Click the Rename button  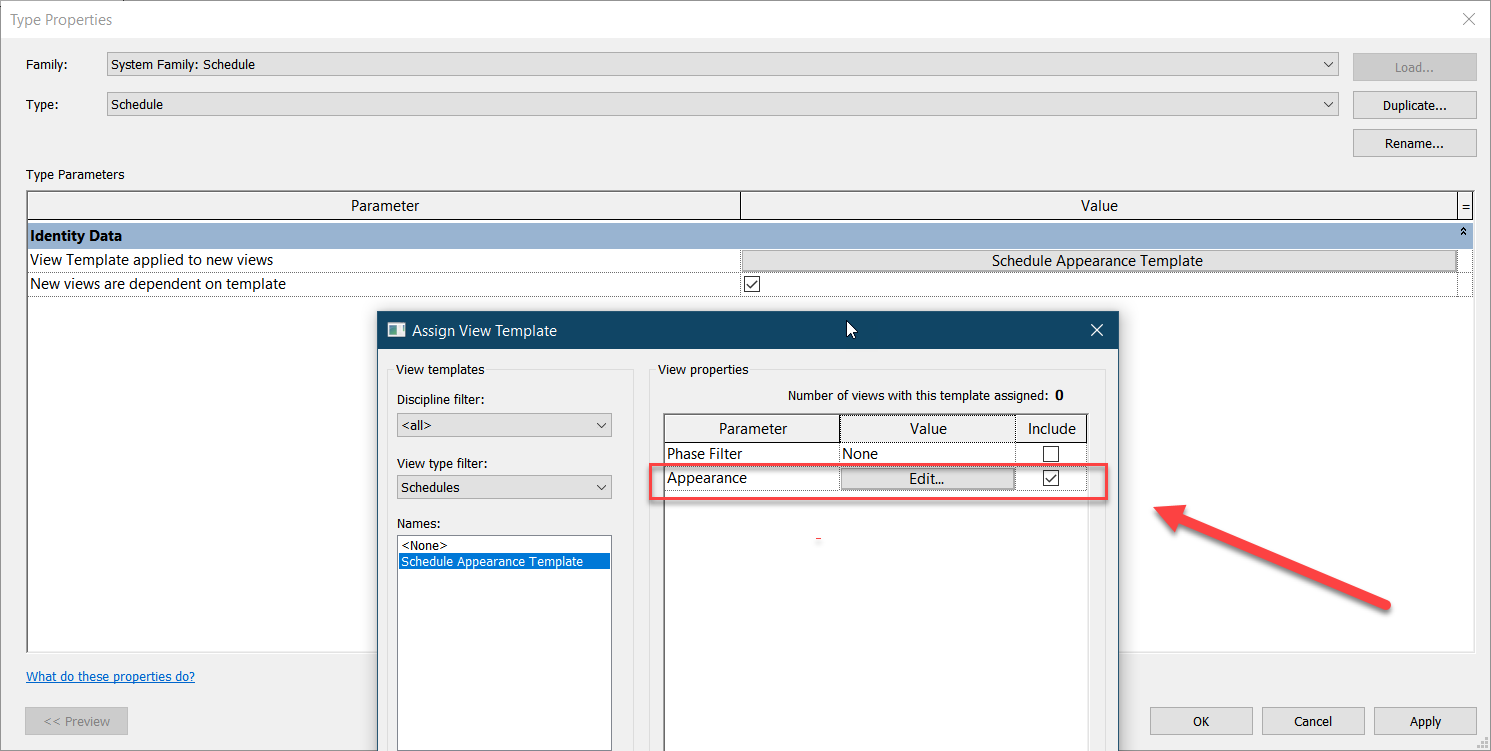pyautogui.click(x=1414, y=142)
